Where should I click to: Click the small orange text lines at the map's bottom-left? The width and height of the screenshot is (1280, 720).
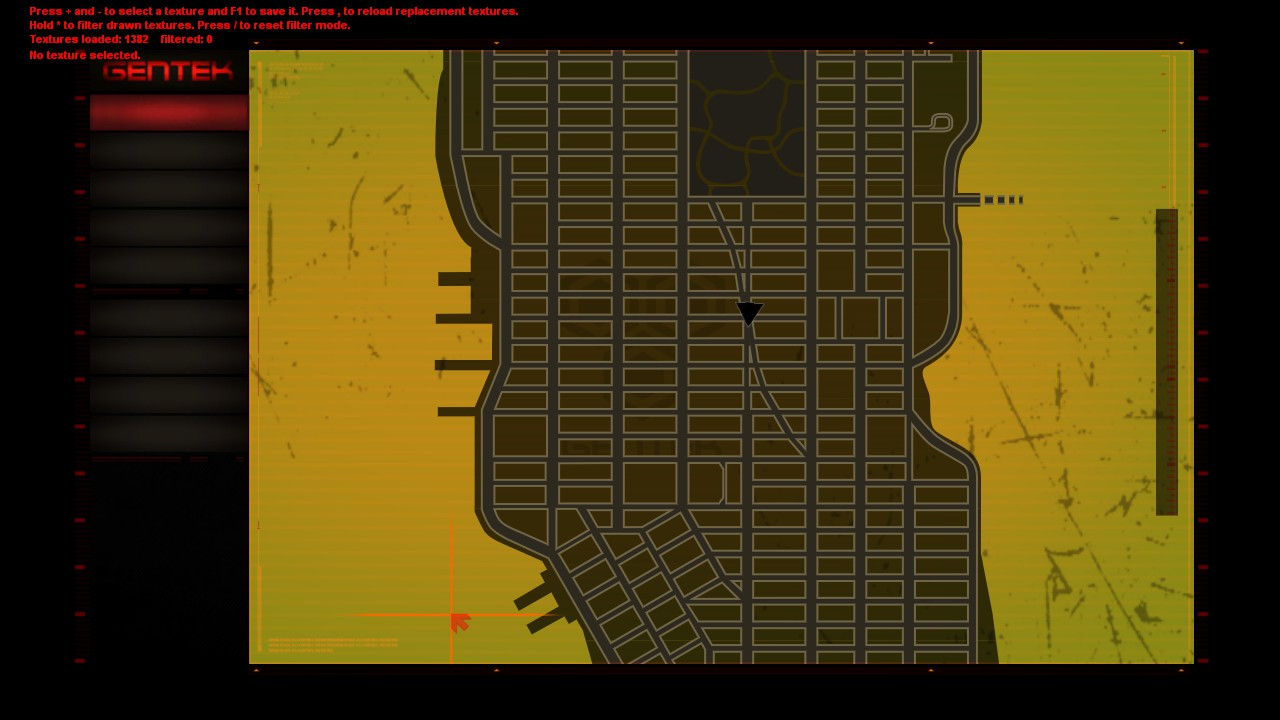pos(332,644)
